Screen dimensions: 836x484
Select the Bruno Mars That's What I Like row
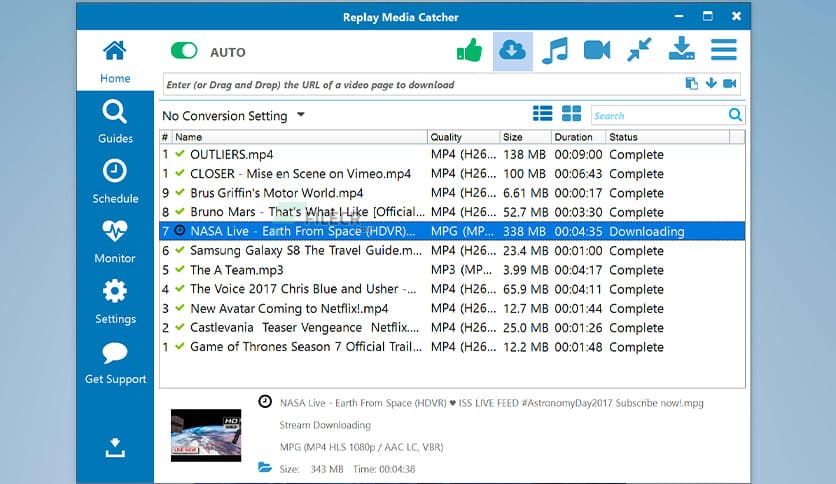(x=452, y=212)
